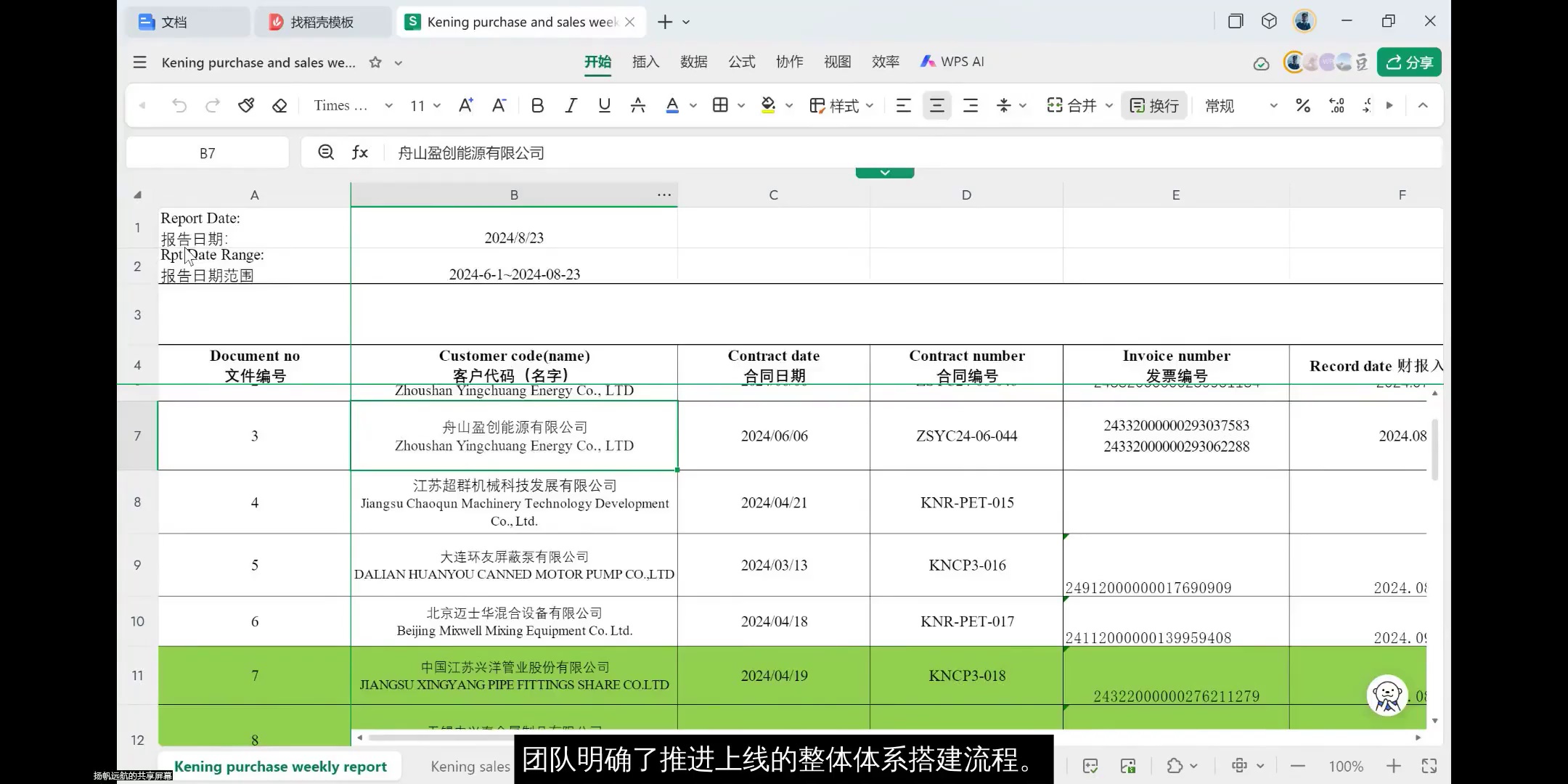Open the fill color dropdown
This screenshot has height=784, width=1568.
point(789,105)
